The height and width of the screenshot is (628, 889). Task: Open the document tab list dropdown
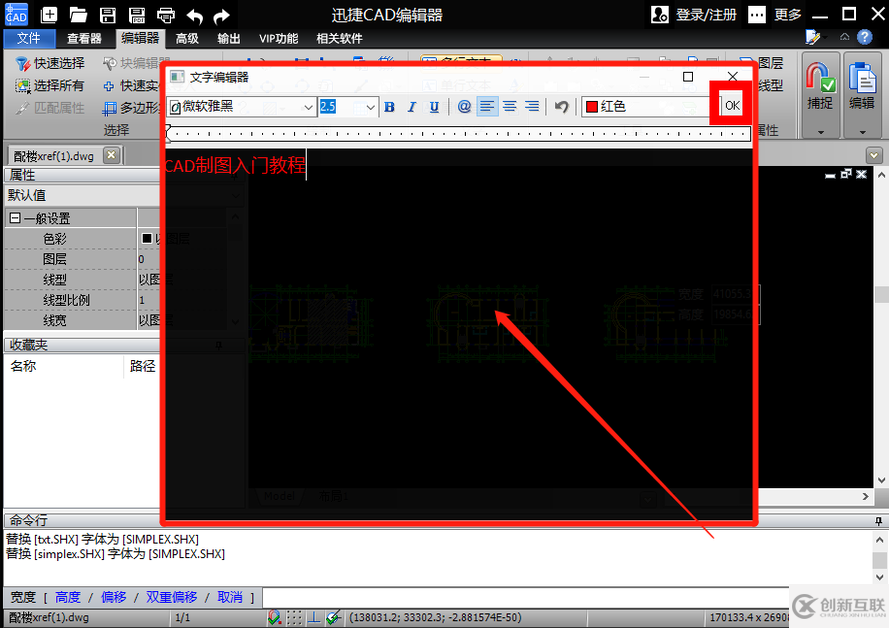pyautogui.click(x=874, y=155)
